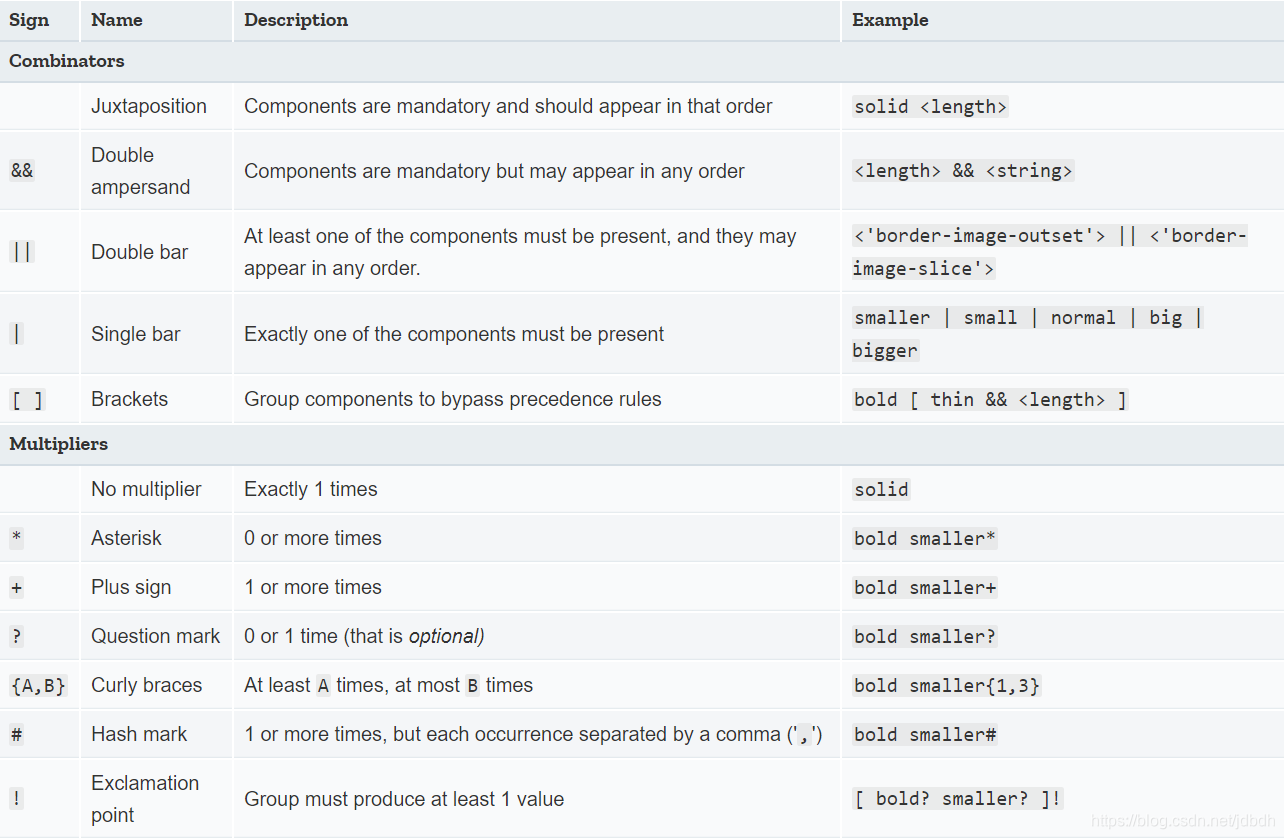The height and width of the screenshot is (839, 1284).
Task: Click 'bold [ thin && <length> ]' example
Action: (x=990, y=400)
